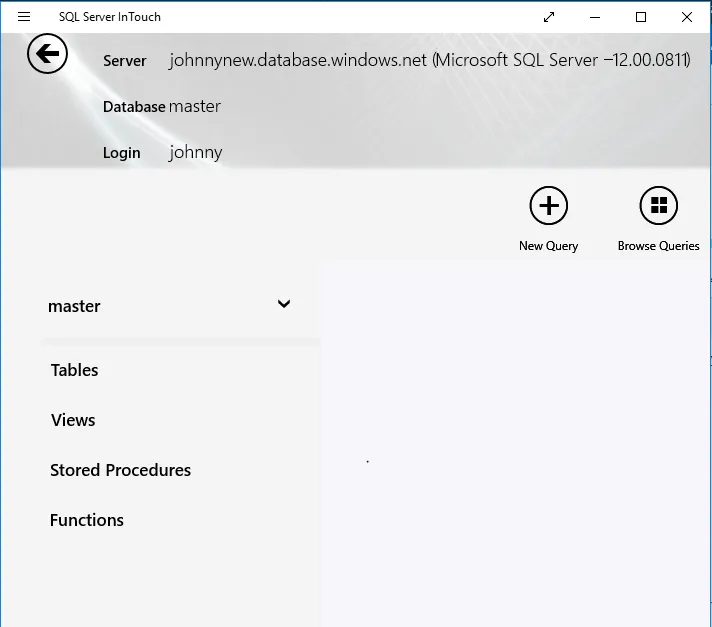Viewport: 712px width, 627px height.
Task: Select the server name johnnynew.database.windows.net
Action: click(x=298, y=60)
